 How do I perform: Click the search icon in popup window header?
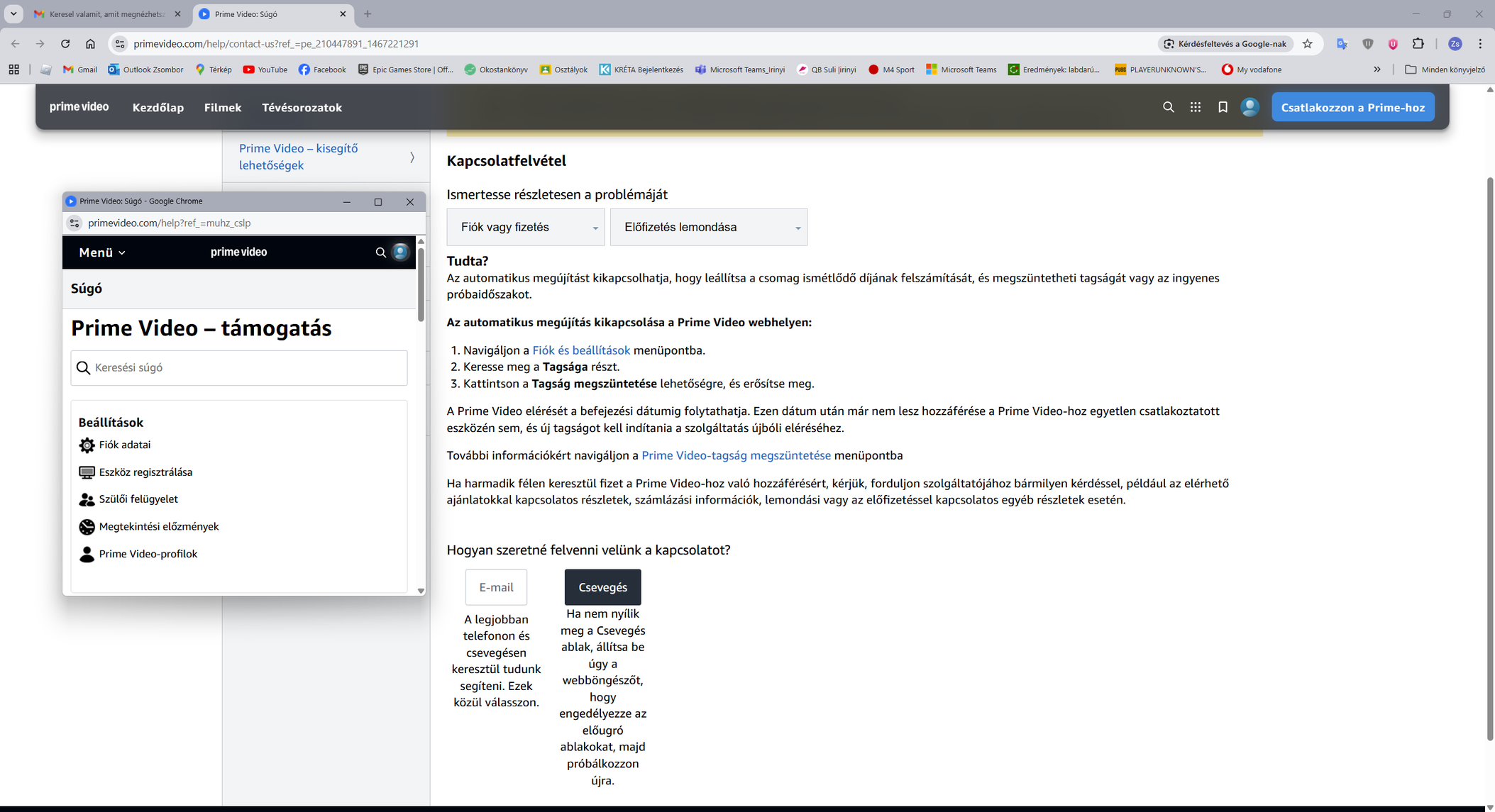[380, 252]
